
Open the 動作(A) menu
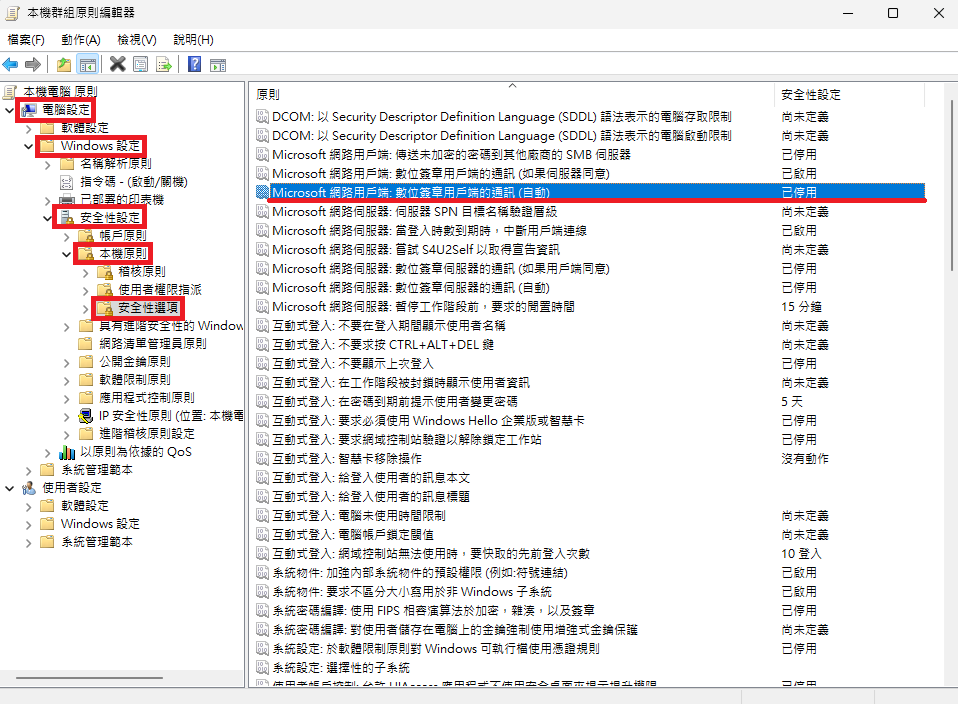tap(80, 40)
